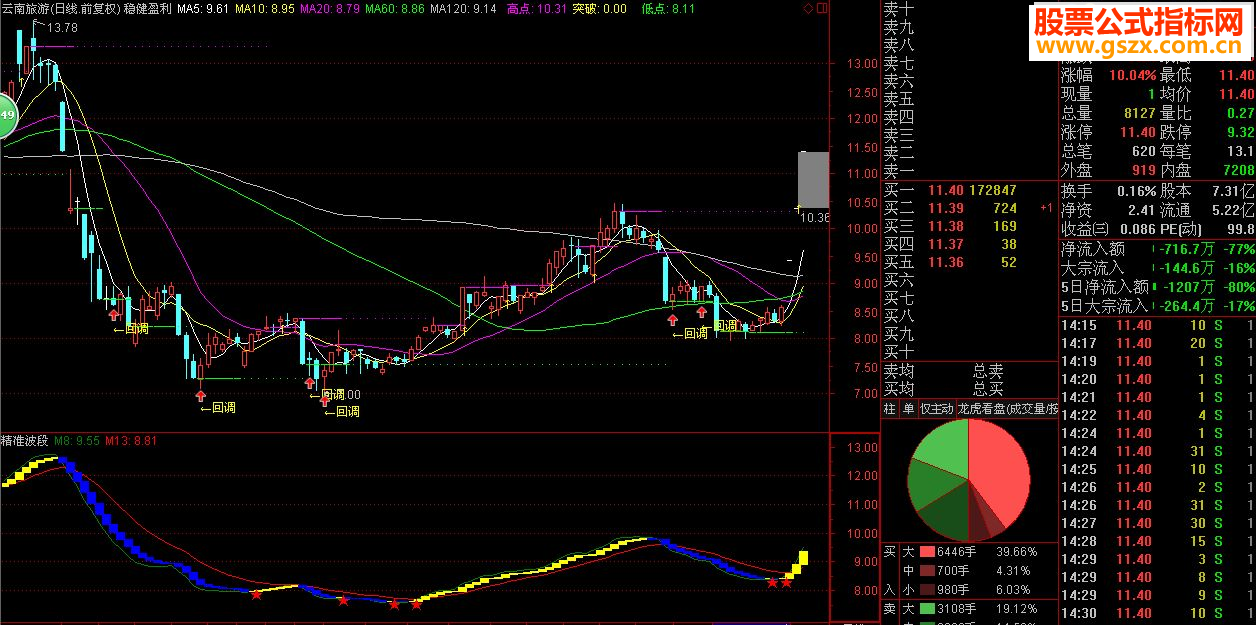Click the 19.12% large sell percentage
Viewport: 1256px width, 625px height.
[x=1015, y=608]
